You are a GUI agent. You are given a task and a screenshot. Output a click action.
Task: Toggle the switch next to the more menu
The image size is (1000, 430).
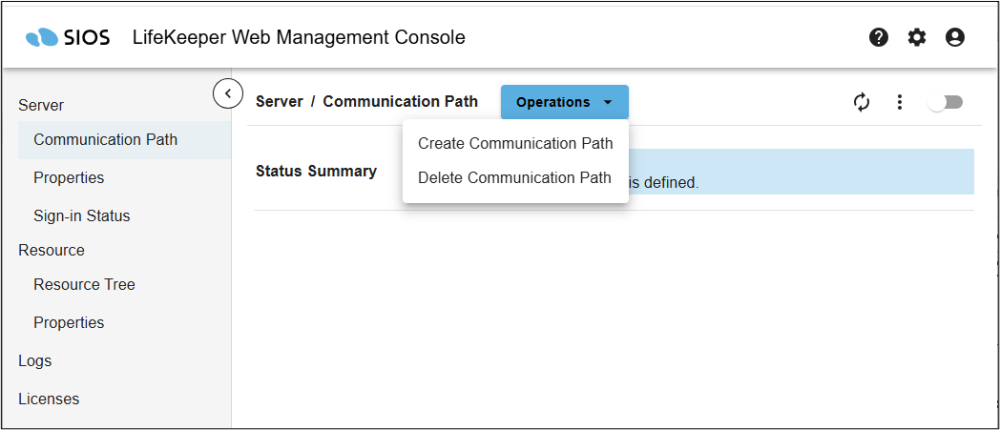point(945,102)
